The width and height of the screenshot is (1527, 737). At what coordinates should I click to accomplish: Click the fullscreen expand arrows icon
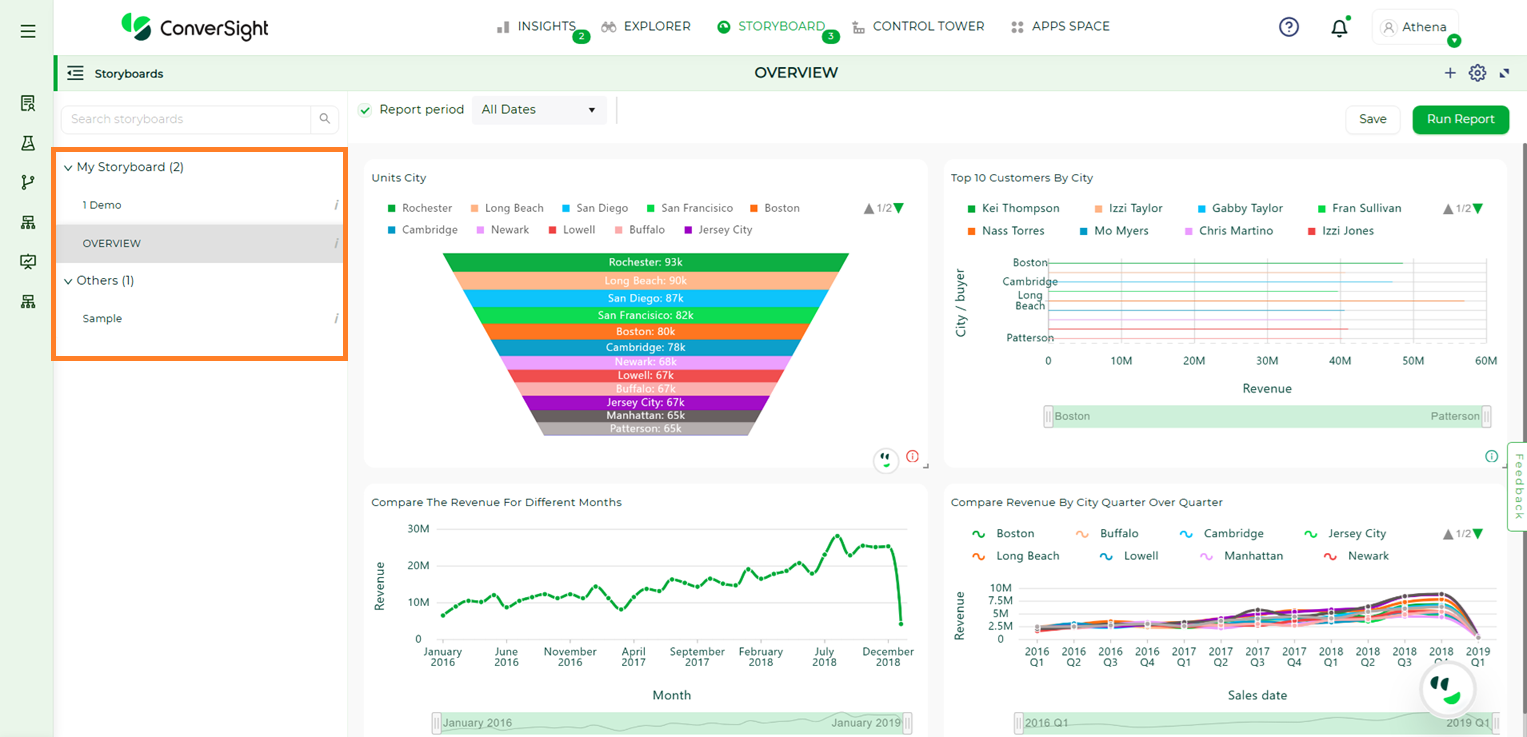click(1504, 73)
